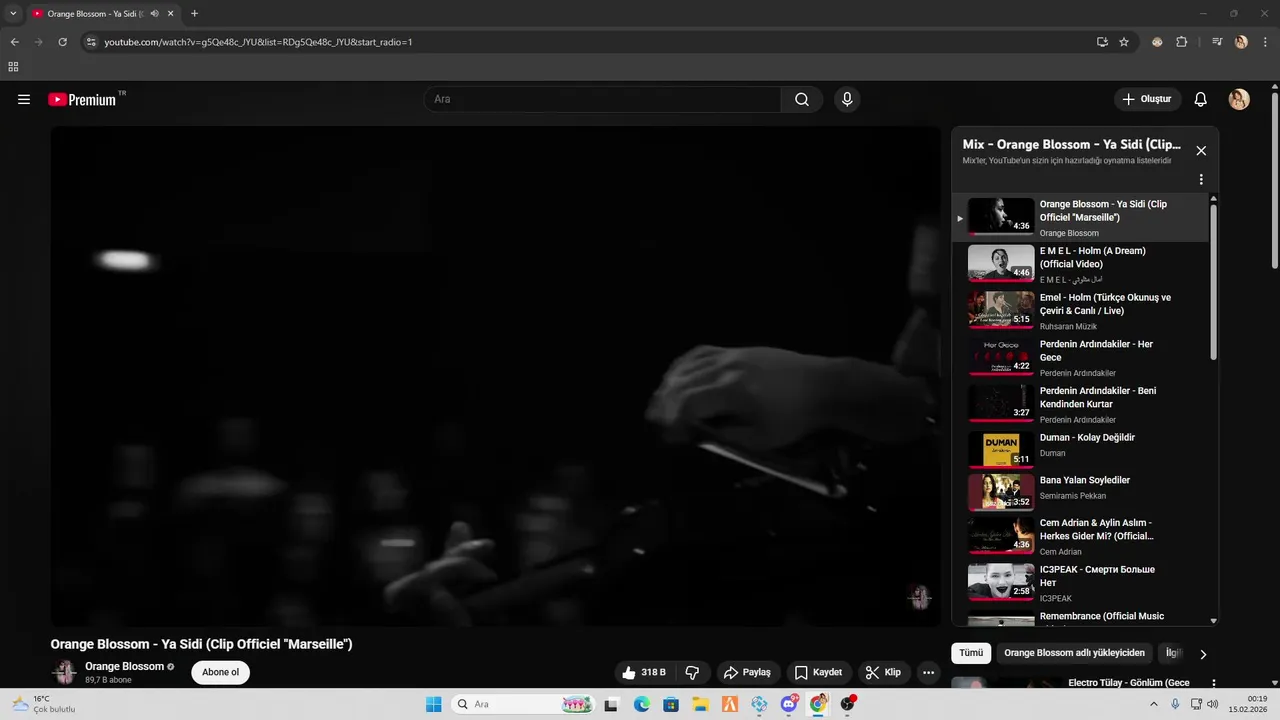Open the YouTube guide hamburger menu
The width and height of the screenshot is (1280, 720).
24,99
